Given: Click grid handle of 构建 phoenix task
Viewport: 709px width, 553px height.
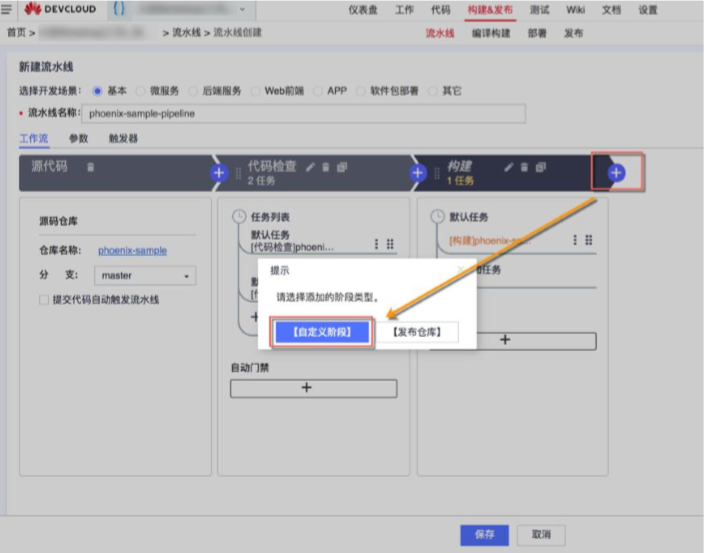Looking at the screenshot, I should [x=589, y=240].
